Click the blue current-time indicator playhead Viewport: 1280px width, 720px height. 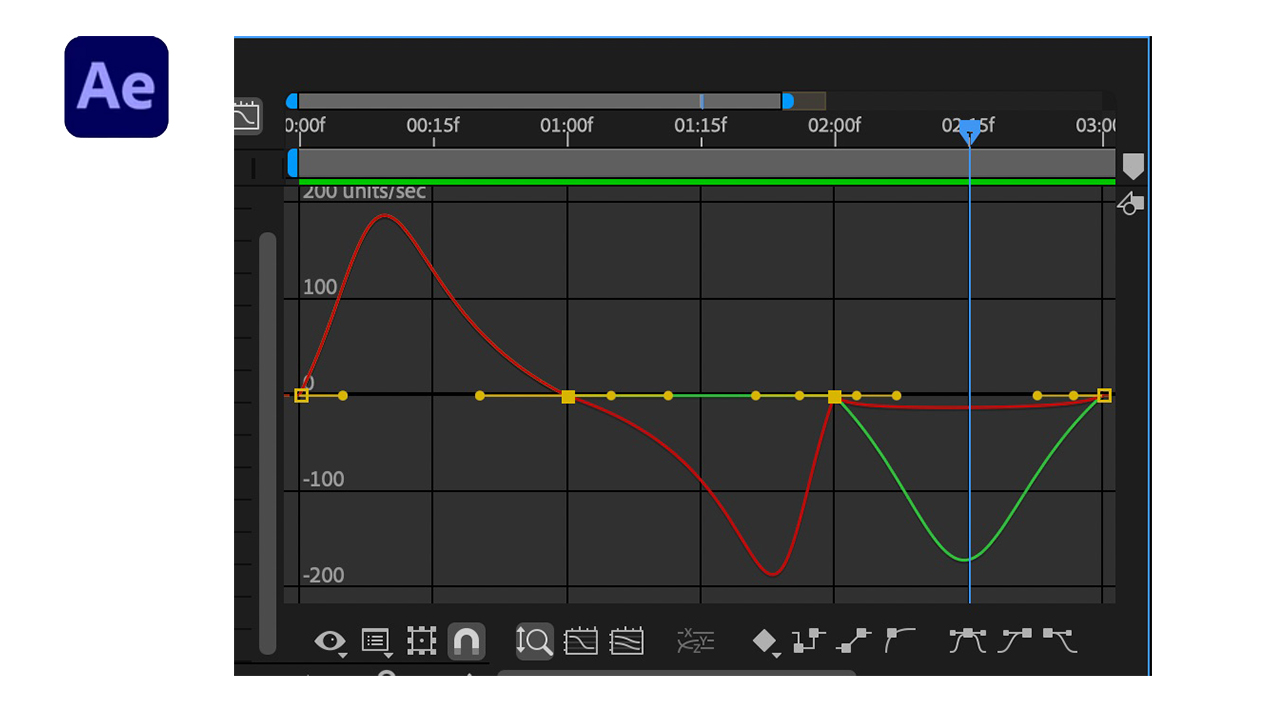(x=969, y=131)
